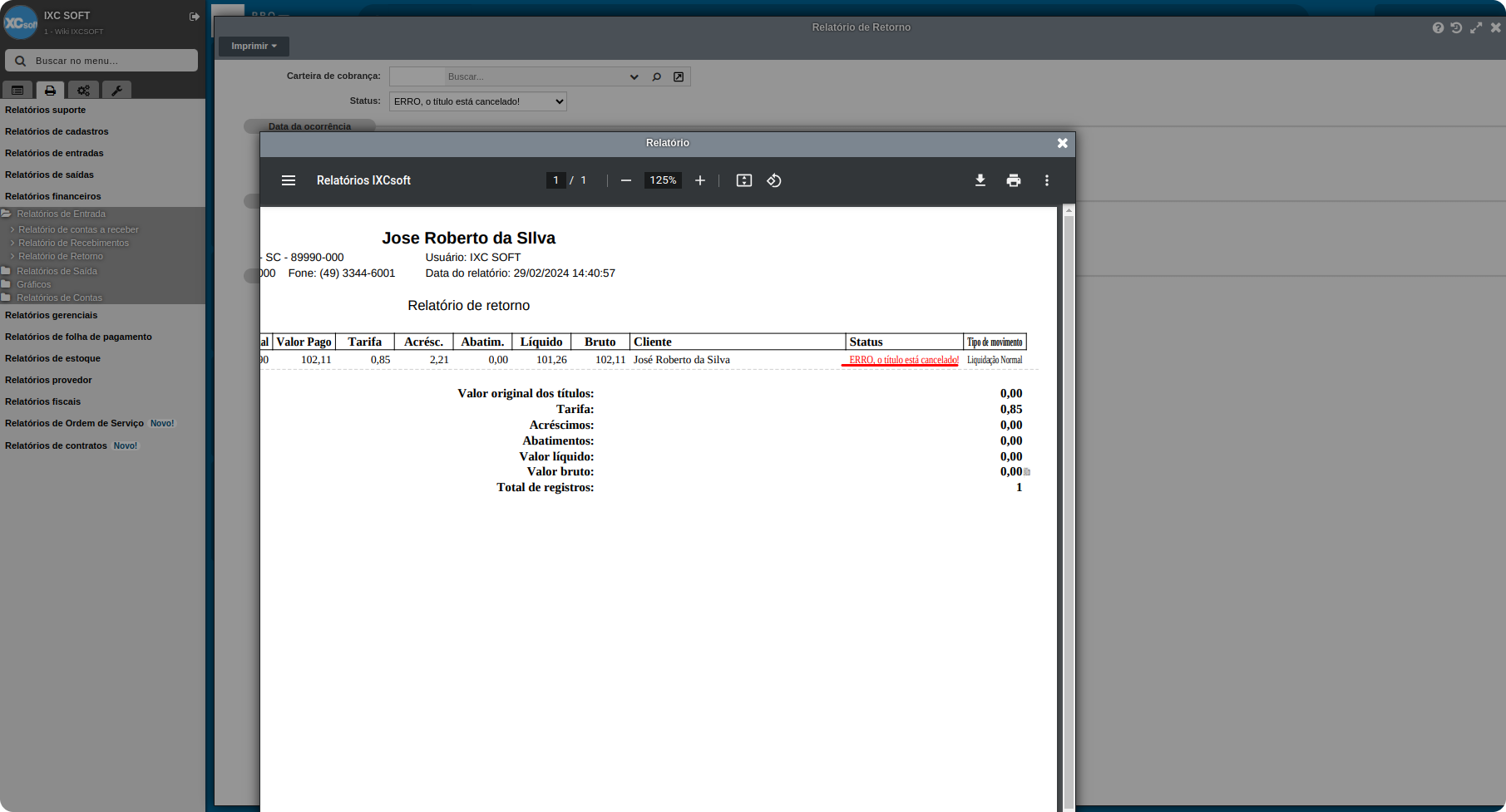1506x812 pixels.
Task: Open Relatórios provedor menu
Action: click(x=48, y=380)
